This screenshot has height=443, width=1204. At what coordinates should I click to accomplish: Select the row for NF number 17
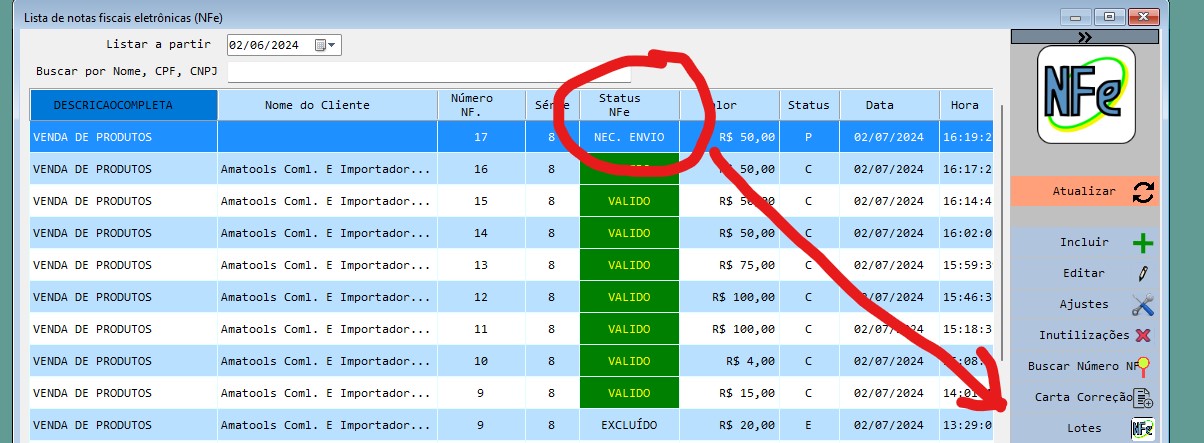click(480, 137)
